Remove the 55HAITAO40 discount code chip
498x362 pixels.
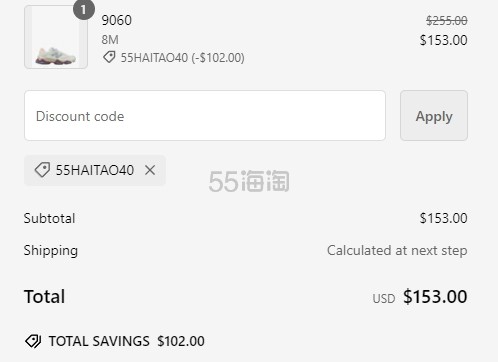coord(150,170)
